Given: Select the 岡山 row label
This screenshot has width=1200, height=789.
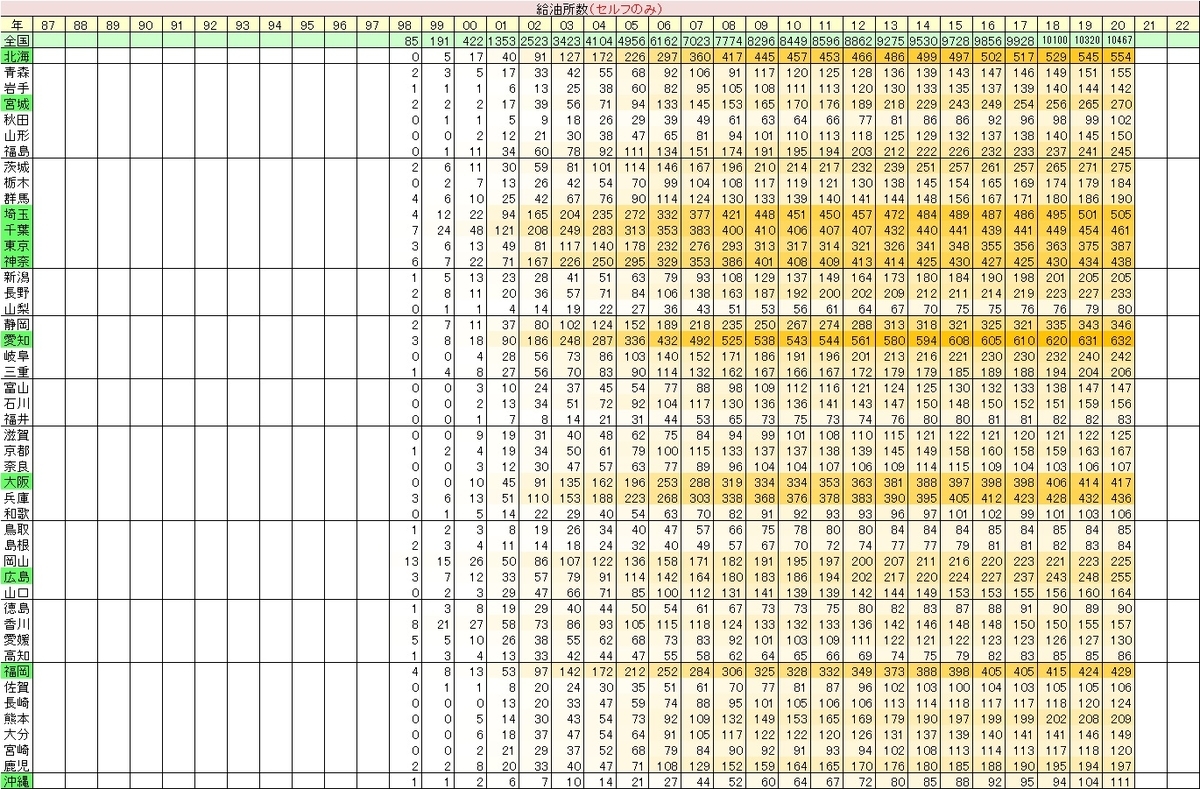Looking at the screenshot, I should pyautogui.click(x=16, y=561).
